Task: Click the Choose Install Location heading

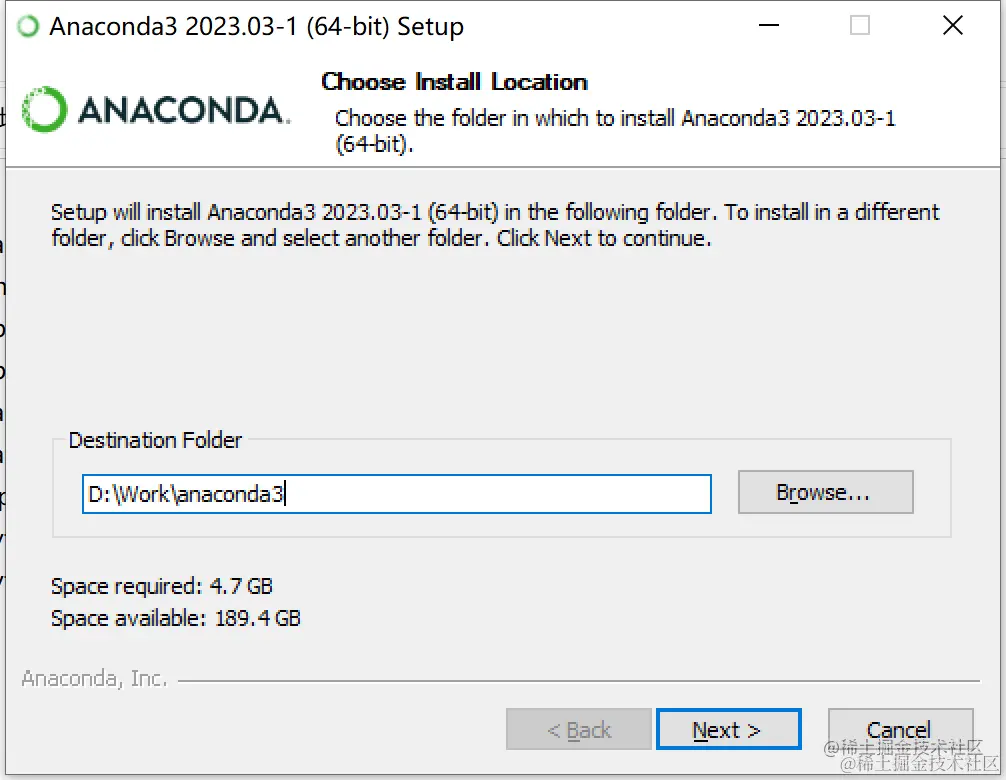Action: pos(453,82)
